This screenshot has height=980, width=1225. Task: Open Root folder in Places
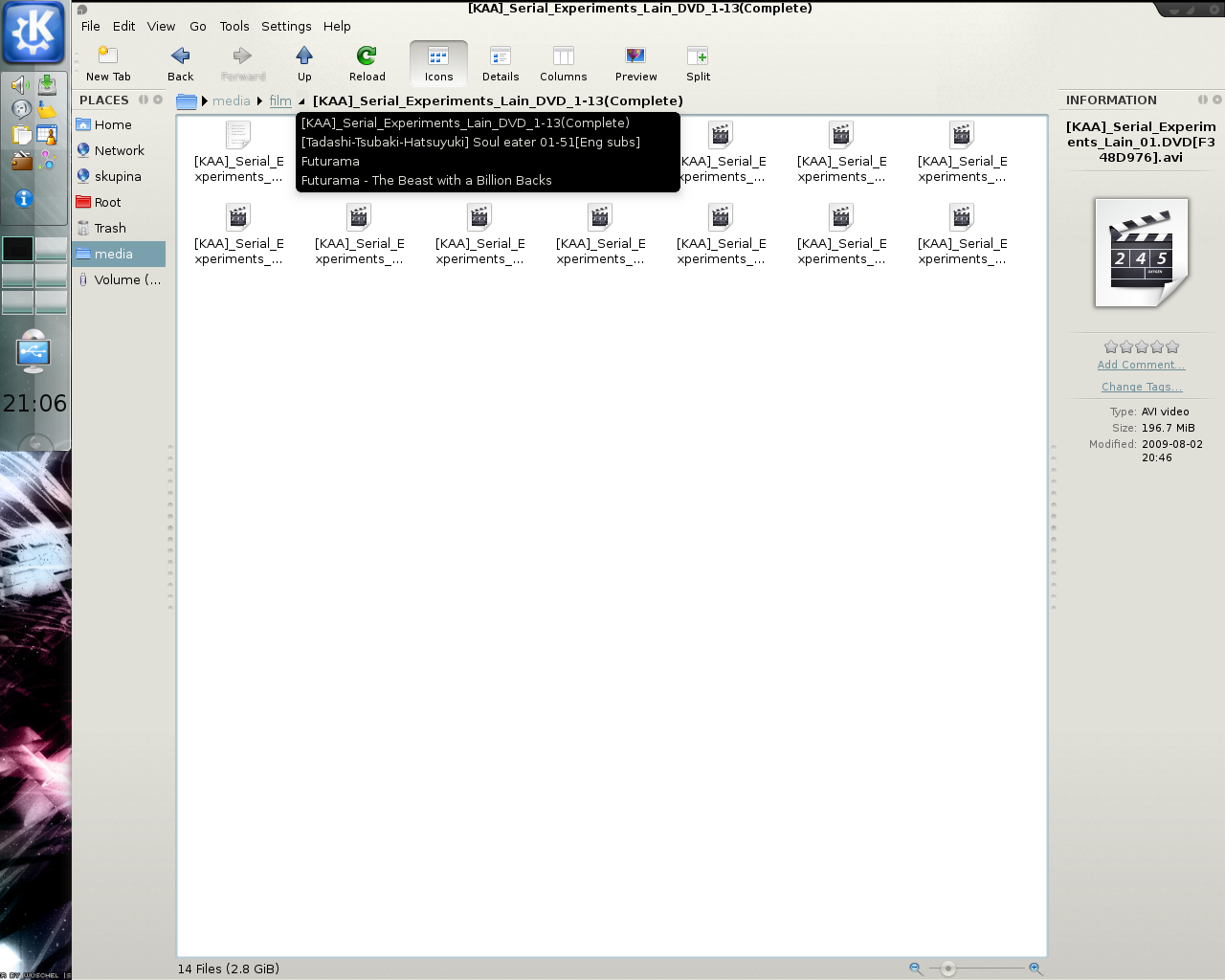[119, 202]
